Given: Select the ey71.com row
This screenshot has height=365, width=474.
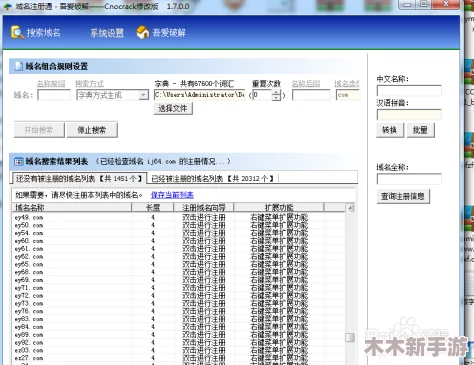Looking at the screenshot, I should (x=179, y=288).
